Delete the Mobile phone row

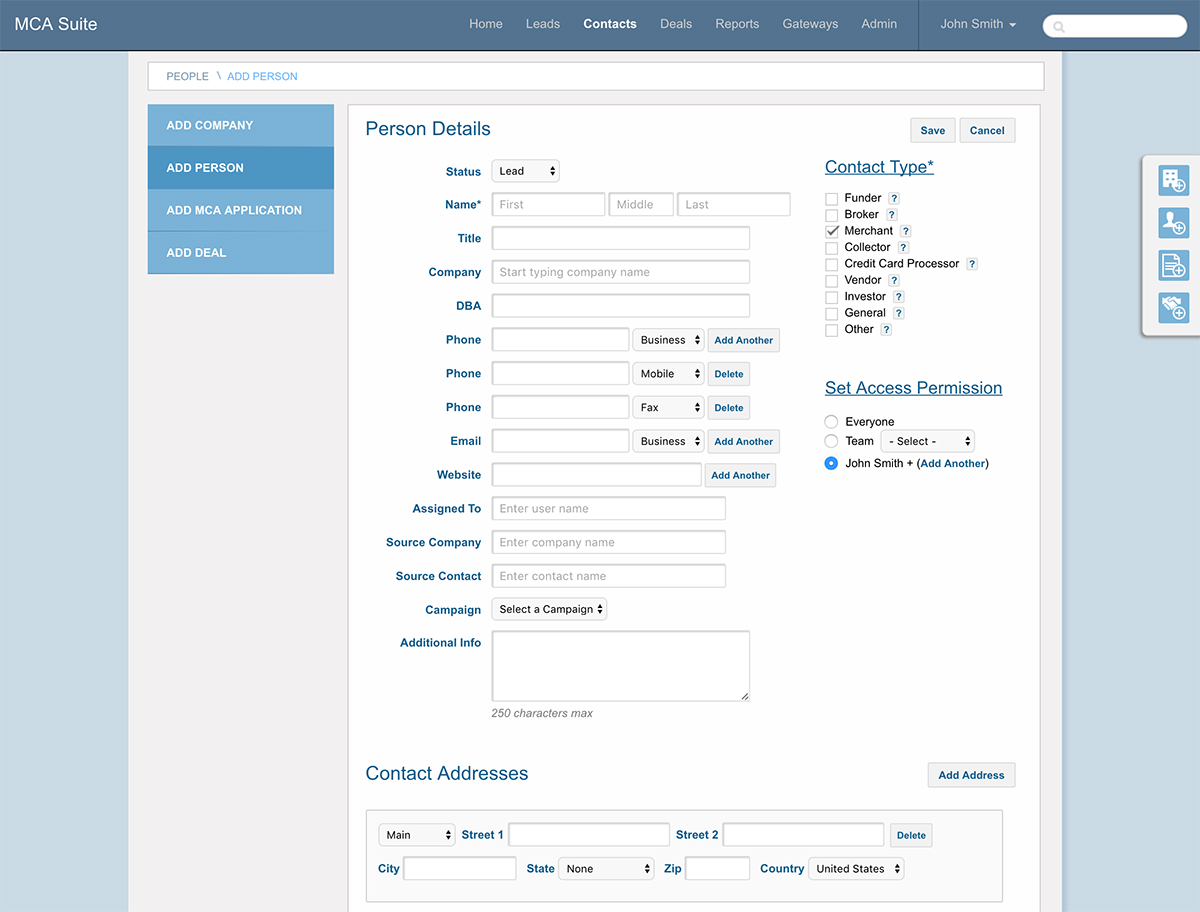(x=729, y=374)
